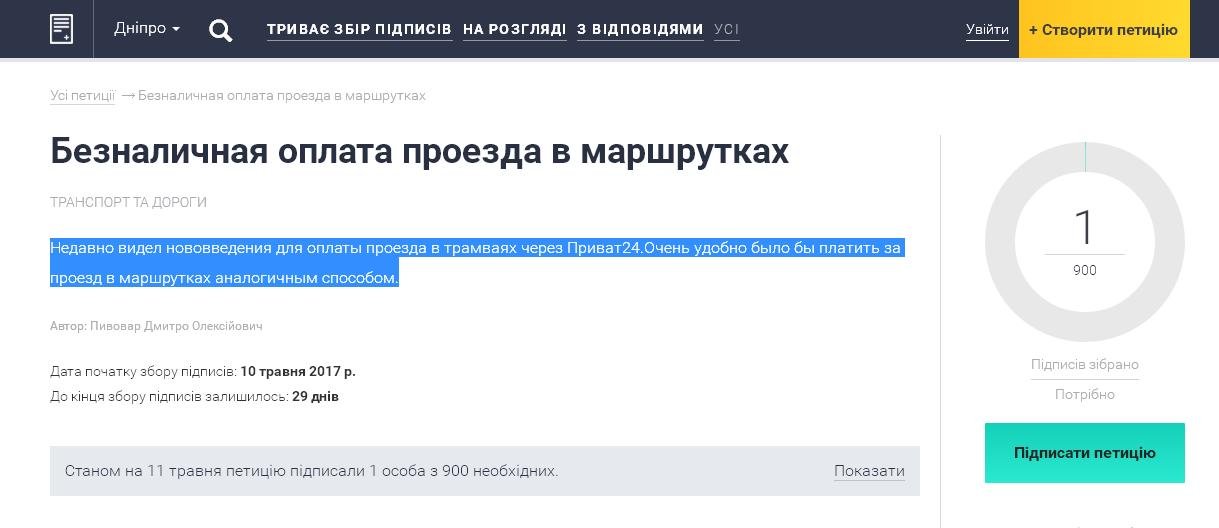Click the start date 10 травня 2017
Screen dimensions: 1219x528
point(297,371)
